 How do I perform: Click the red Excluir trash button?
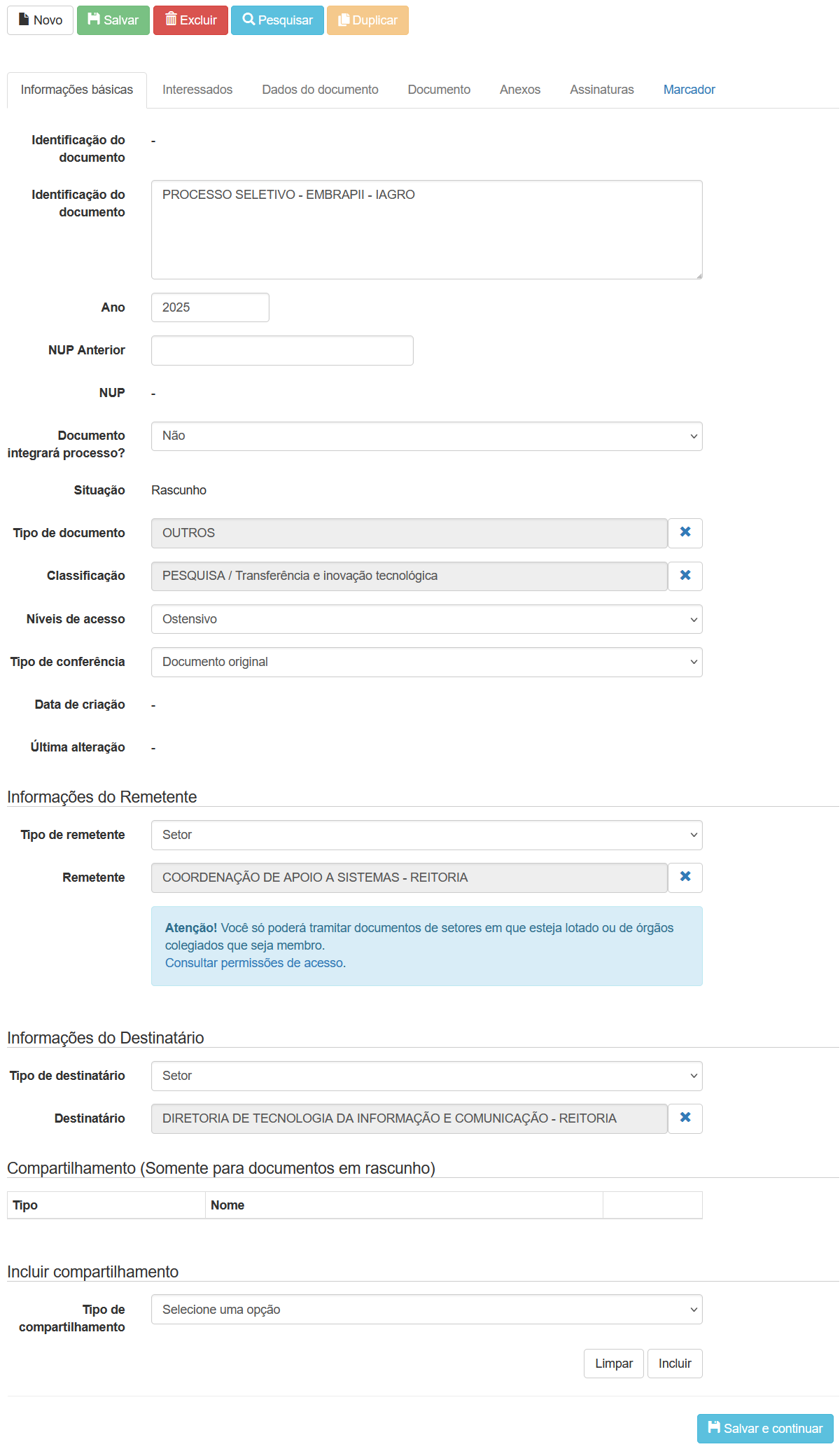click(x=190, y=20)
